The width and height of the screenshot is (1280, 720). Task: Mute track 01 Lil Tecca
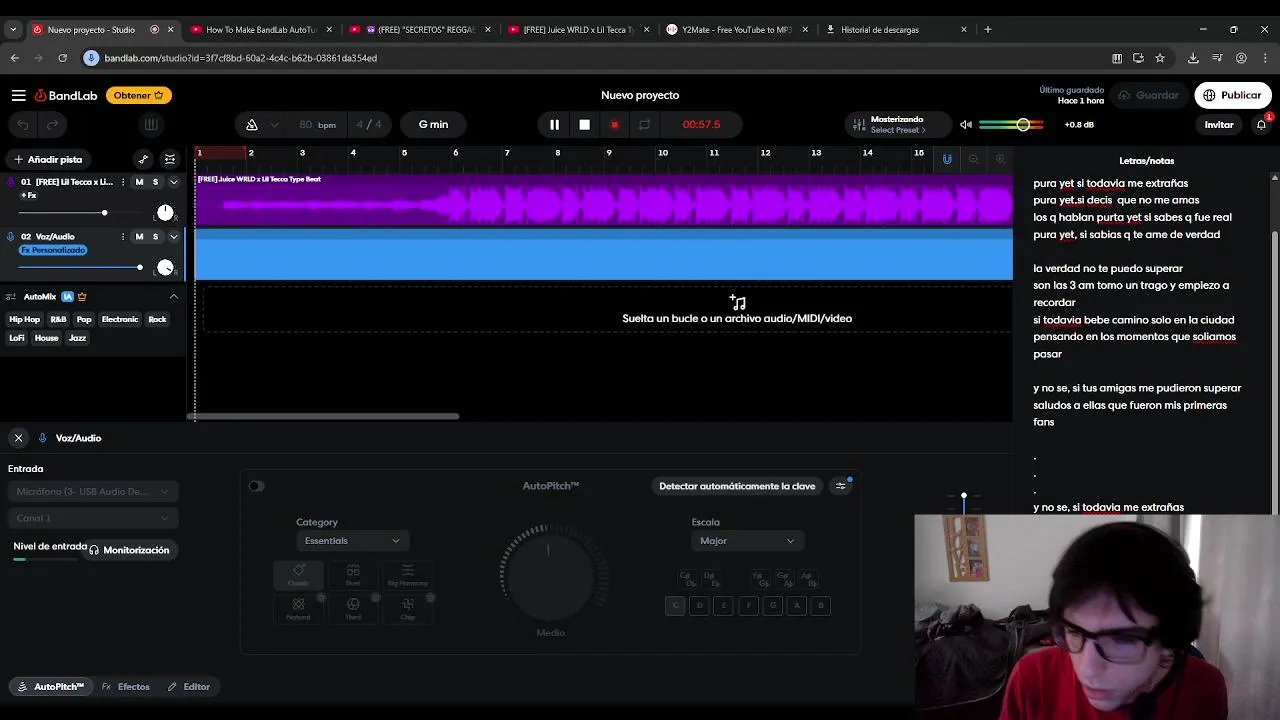pos(139,182)
